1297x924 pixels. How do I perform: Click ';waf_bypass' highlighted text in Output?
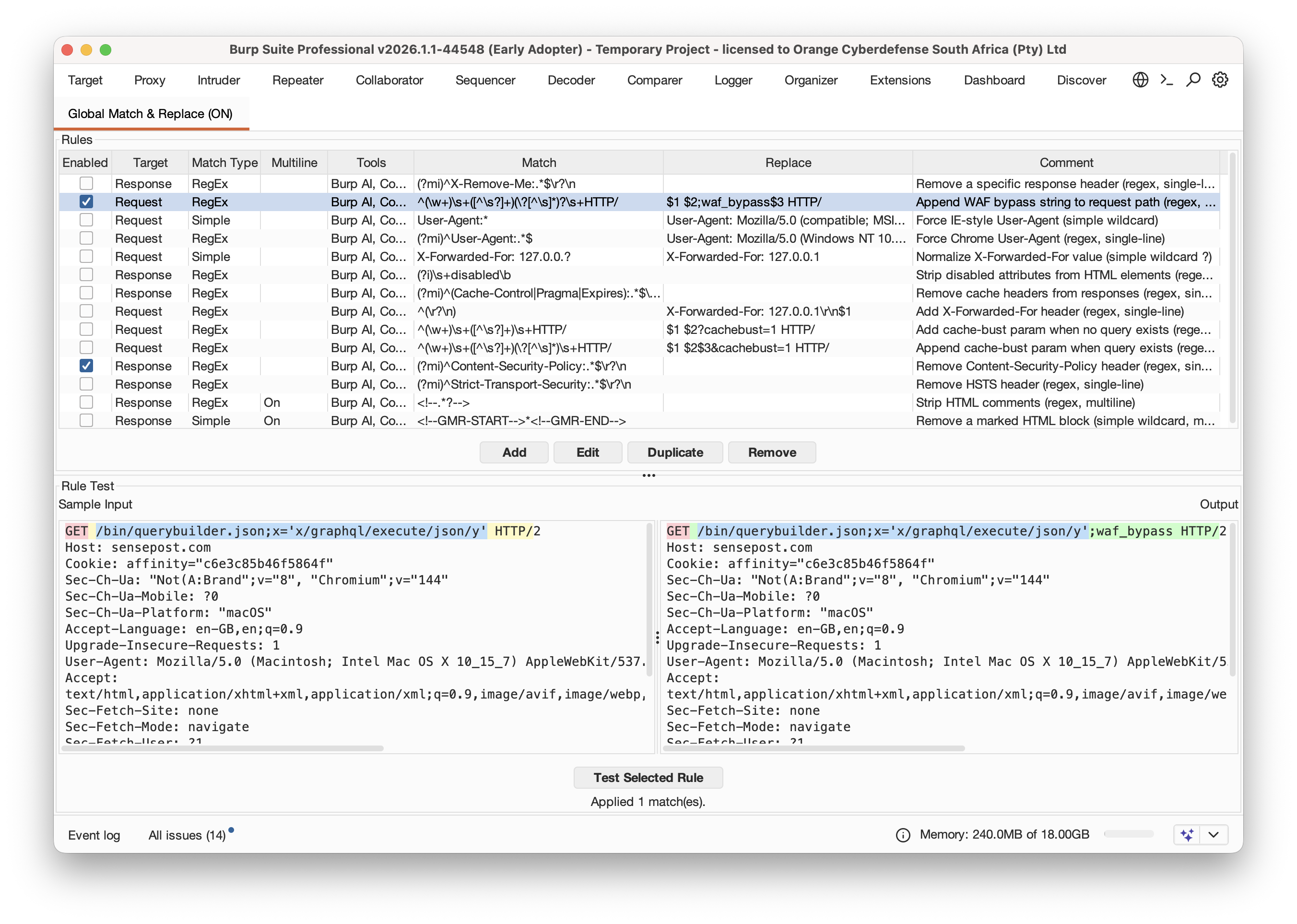click(1131, 531)
